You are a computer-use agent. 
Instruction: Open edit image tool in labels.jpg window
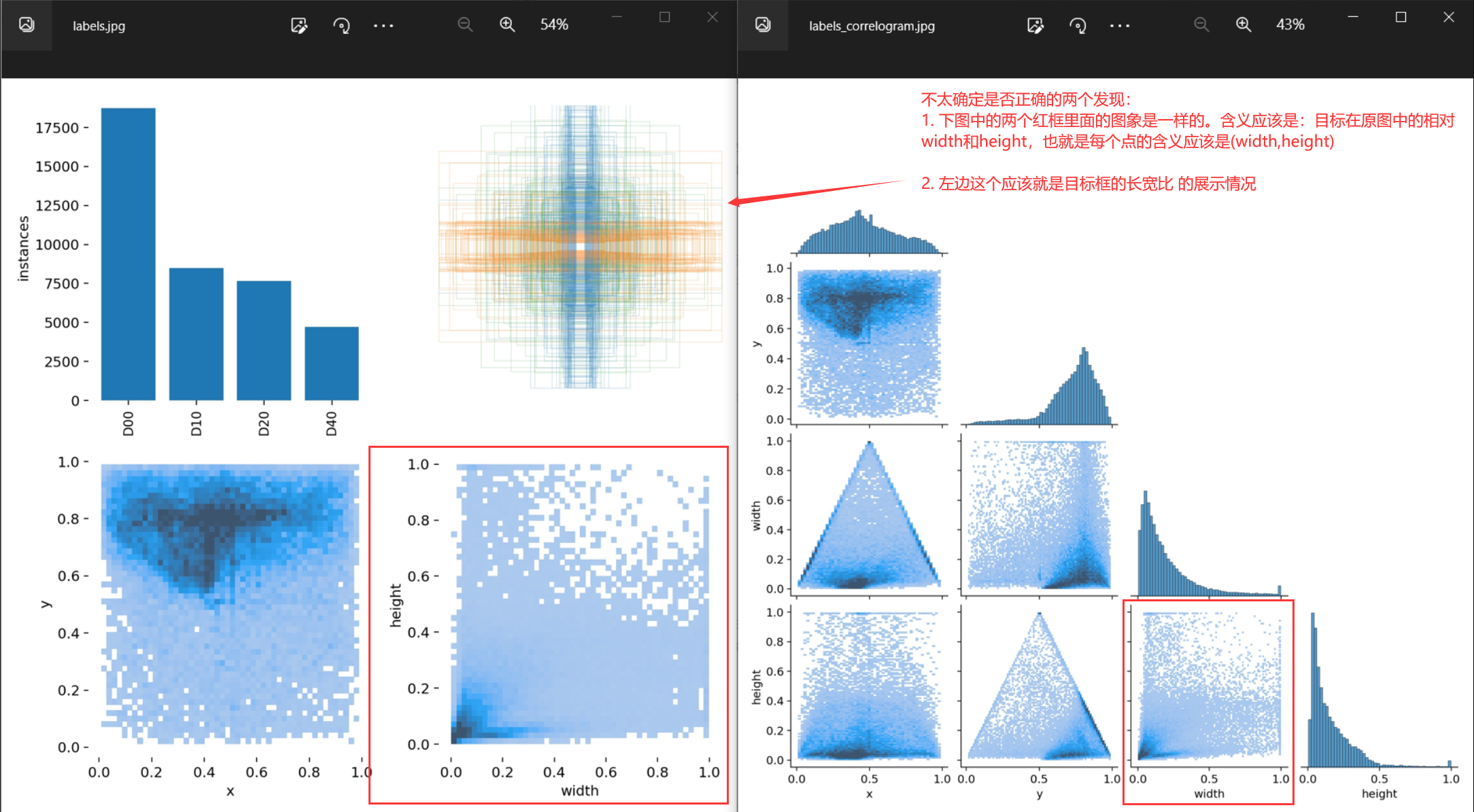point(299,26)
